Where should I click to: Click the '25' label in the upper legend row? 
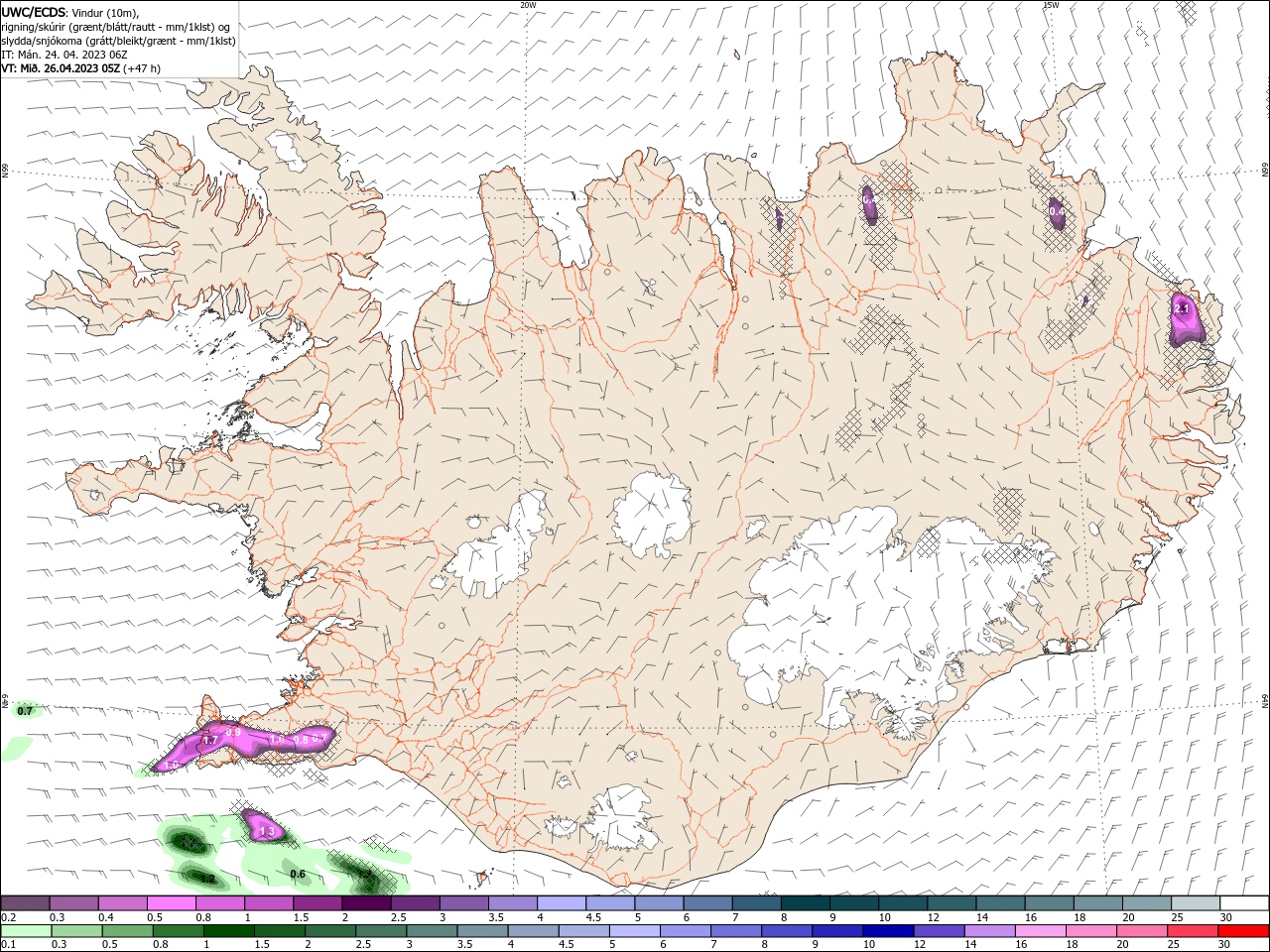tap(1177, 917)
